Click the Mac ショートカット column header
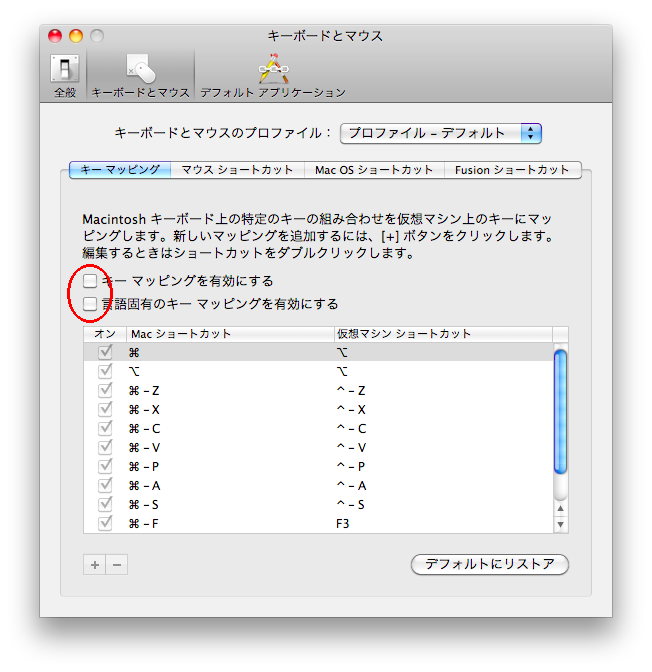The width and height of the screenshot is (652, 672). tap(230, 334)
